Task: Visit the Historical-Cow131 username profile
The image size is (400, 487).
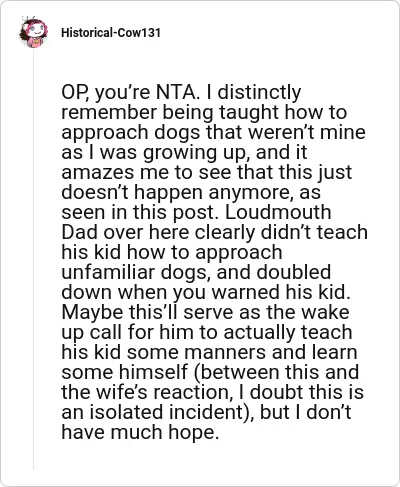Action: pyautogui.click(x=111, y=33)
